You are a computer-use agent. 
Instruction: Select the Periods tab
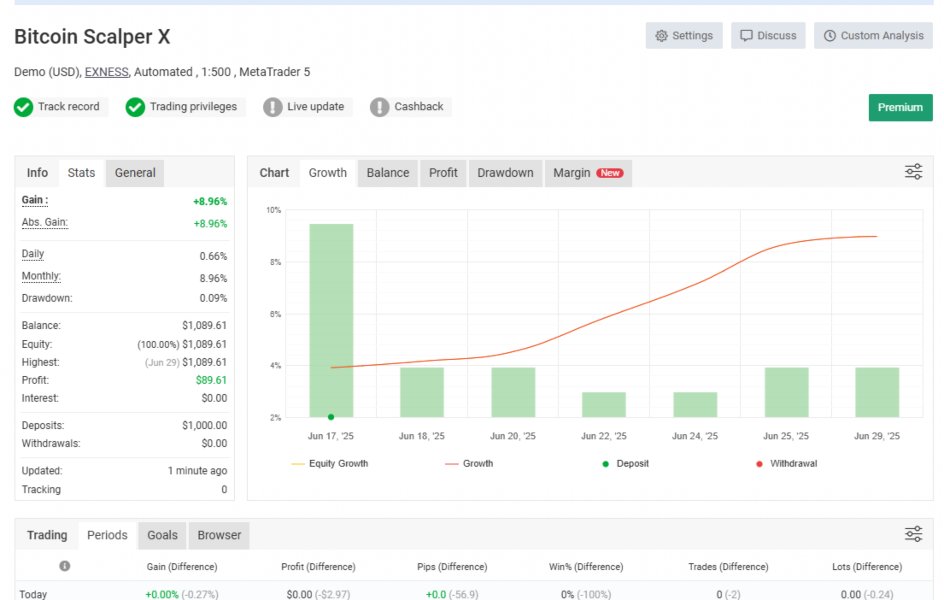point(107,535)
